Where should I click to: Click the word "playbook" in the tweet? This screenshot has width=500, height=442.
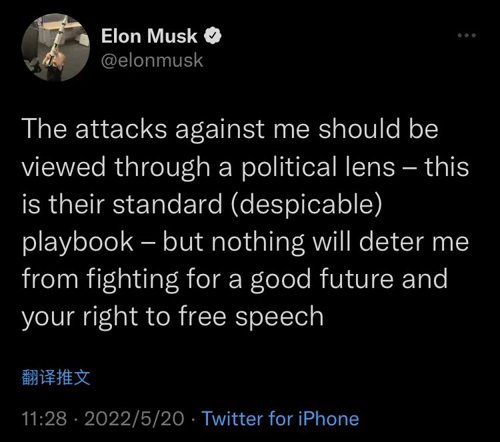pyautogui.click(x=78, y=242)
